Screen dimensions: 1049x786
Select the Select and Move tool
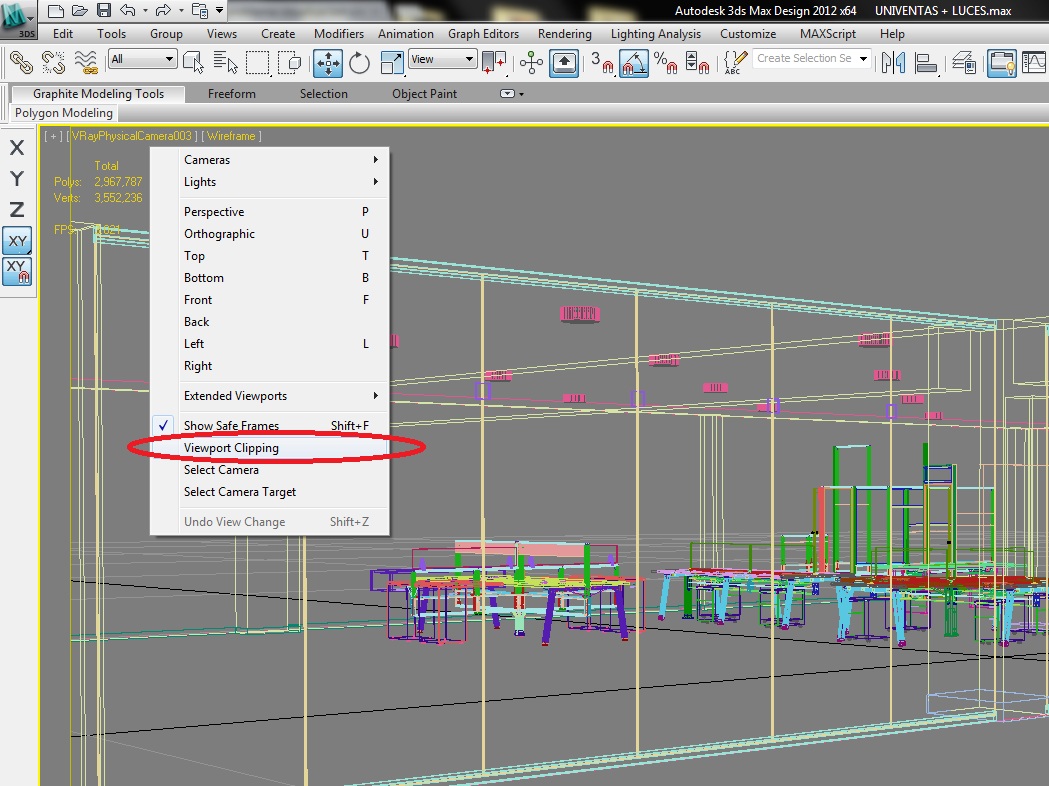328,63
